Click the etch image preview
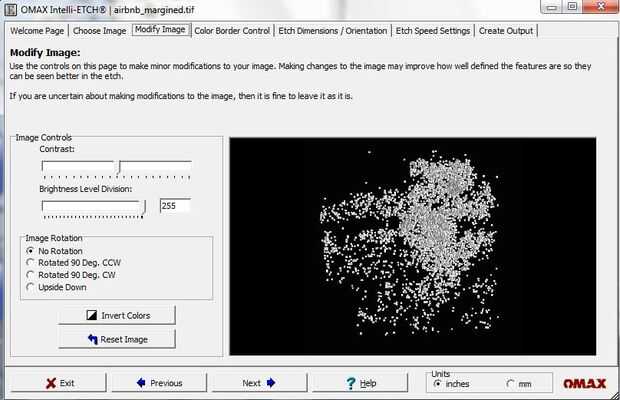Image resolution: width=620 pixels, height=400 pixels. click(x=413, y=246)
